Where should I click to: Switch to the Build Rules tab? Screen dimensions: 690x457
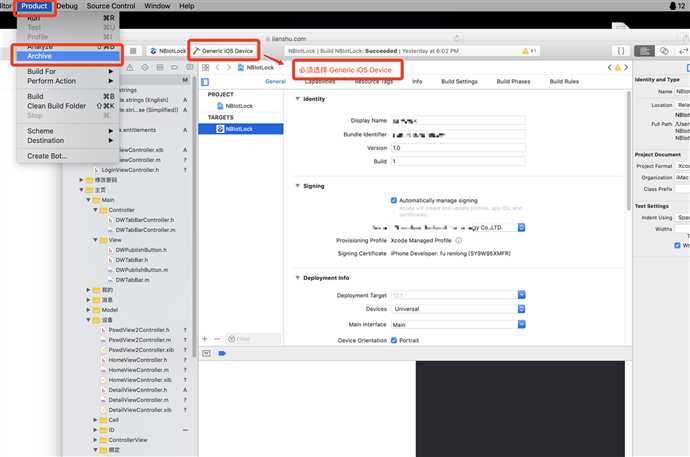point(564,82)
